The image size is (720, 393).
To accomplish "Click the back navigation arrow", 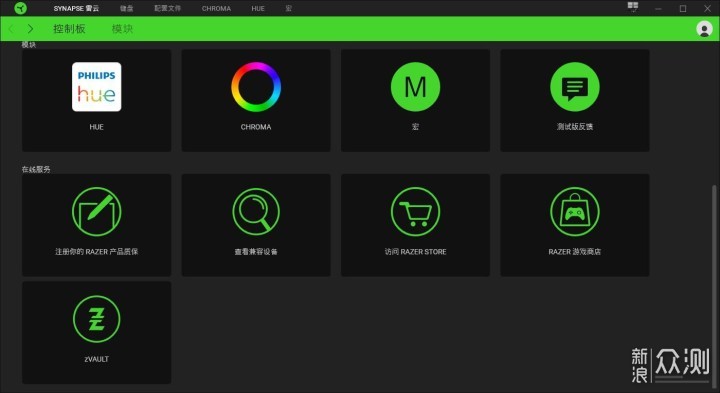I will [11, 28].
